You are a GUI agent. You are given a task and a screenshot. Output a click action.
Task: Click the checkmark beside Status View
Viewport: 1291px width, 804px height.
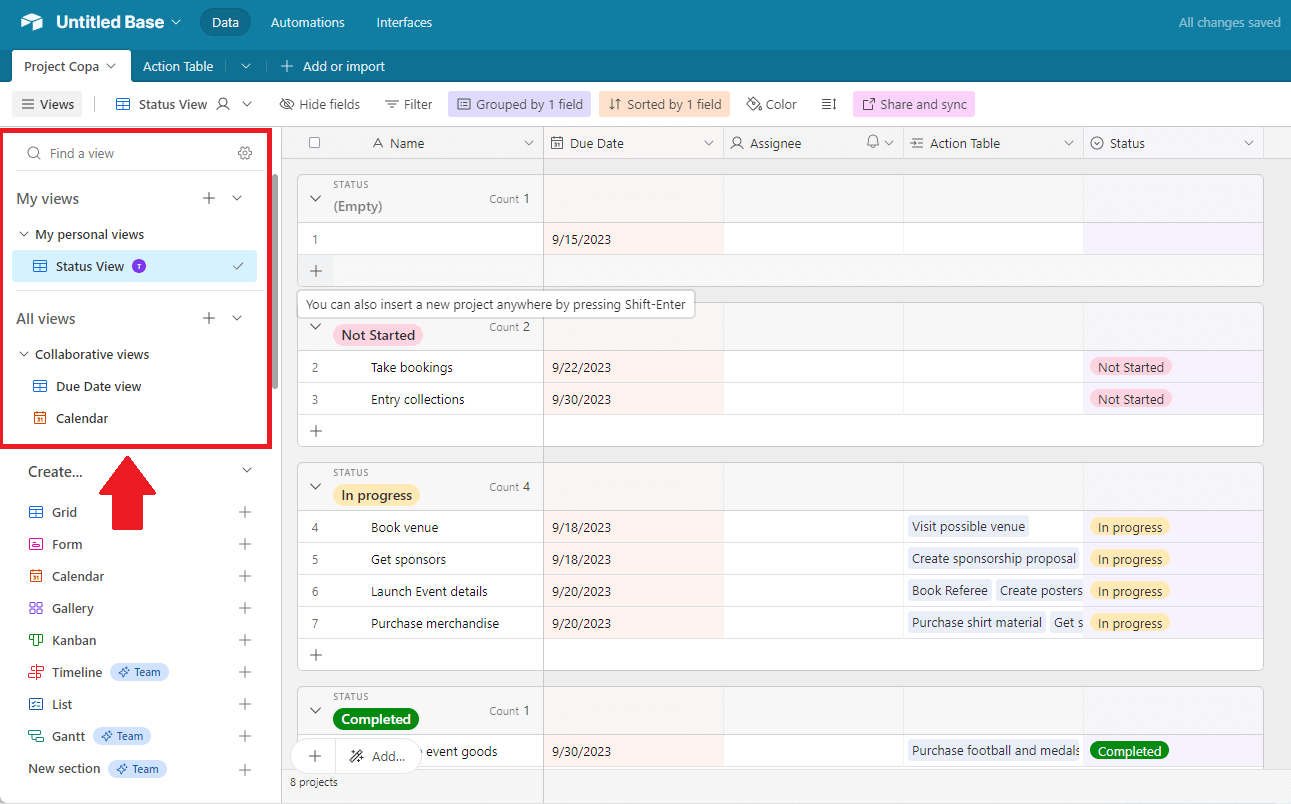[238, 266]
